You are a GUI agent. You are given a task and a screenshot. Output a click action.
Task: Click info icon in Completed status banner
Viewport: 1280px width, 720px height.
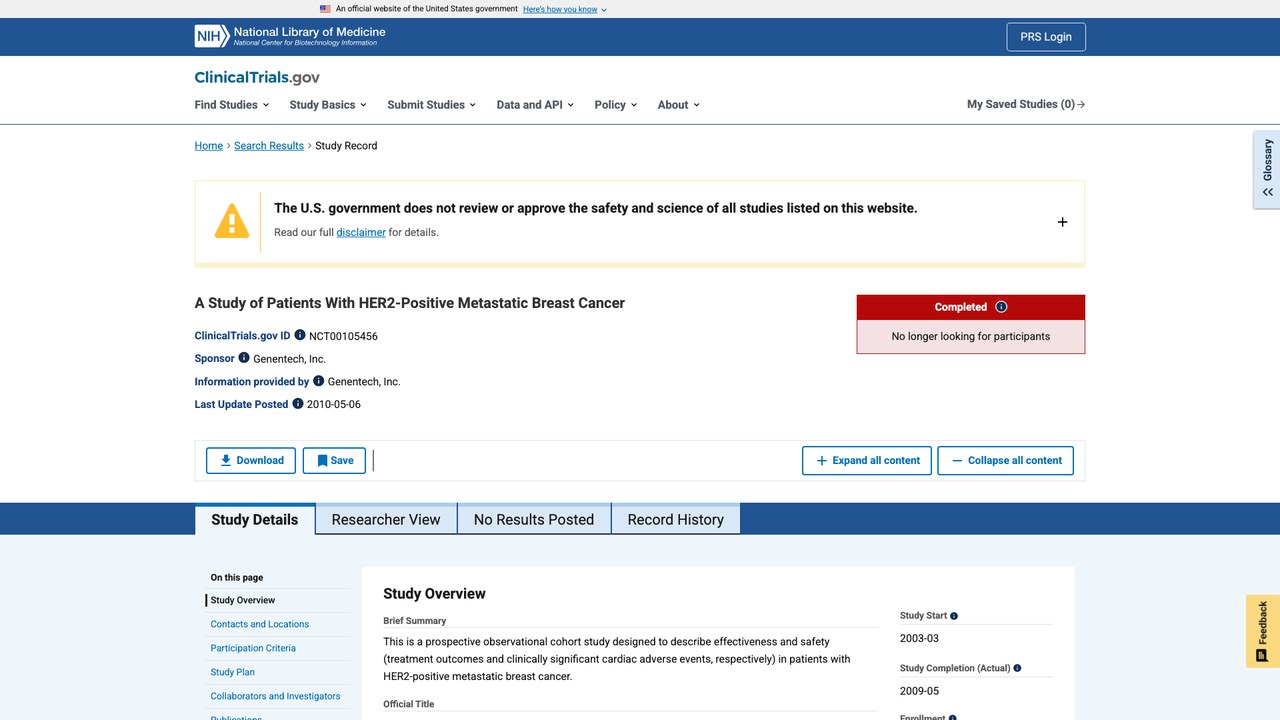[x=1001, y=307]
